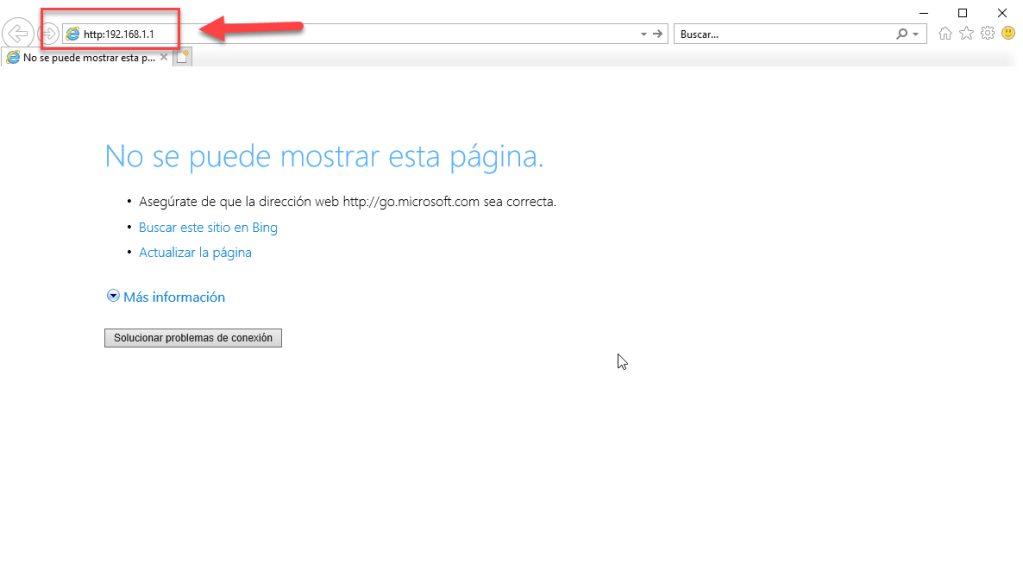Click the smiley feedback icon
Screen dimensions: 1023x576
[1008, 34]
